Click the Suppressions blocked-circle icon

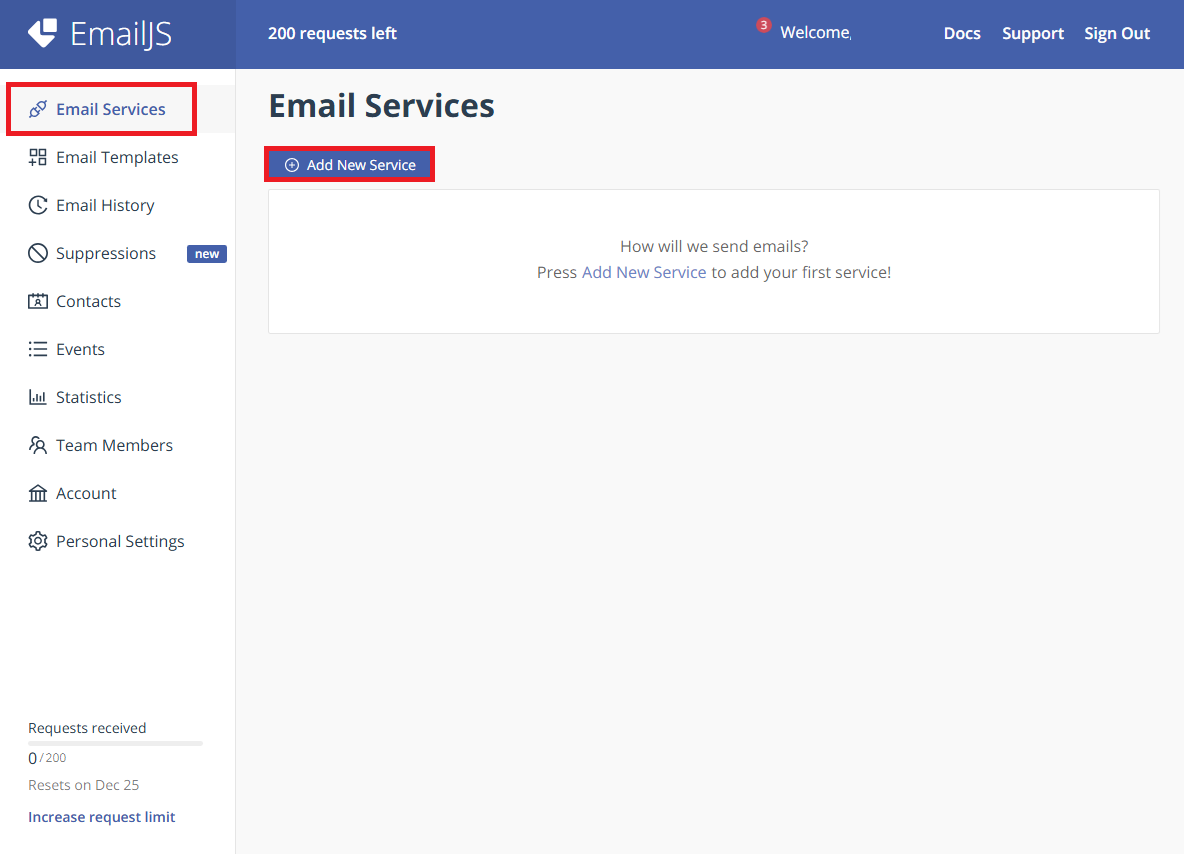click(38, 253)
